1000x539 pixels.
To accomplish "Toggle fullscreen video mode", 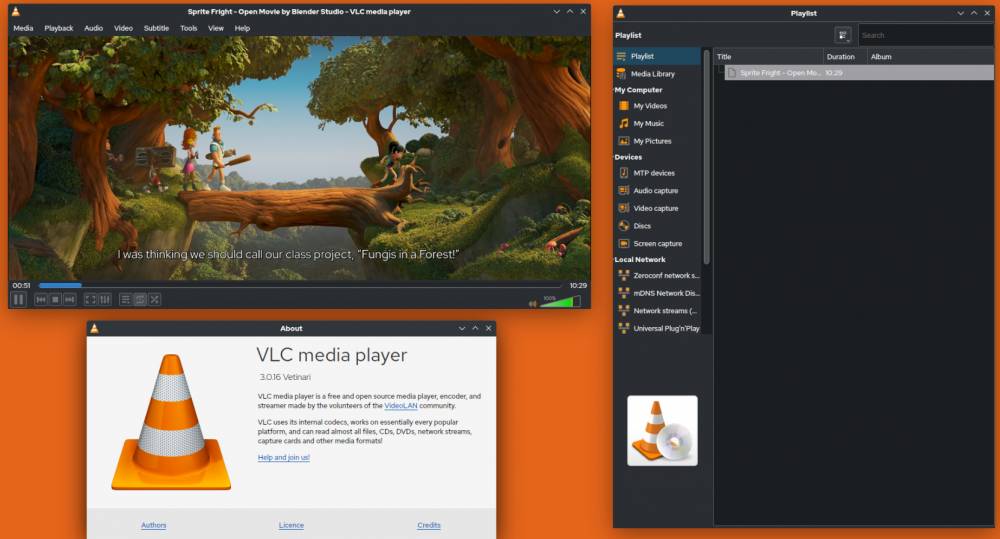I will 91,299.
